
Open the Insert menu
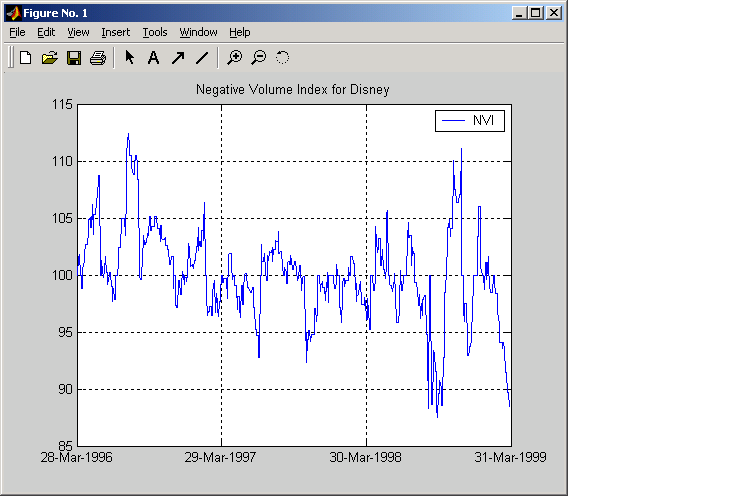coord(116,32)
